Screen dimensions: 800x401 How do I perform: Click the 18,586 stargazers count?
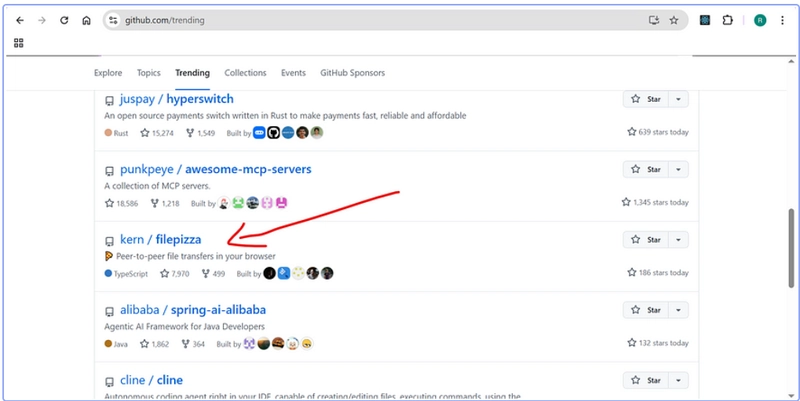[121, 204]
